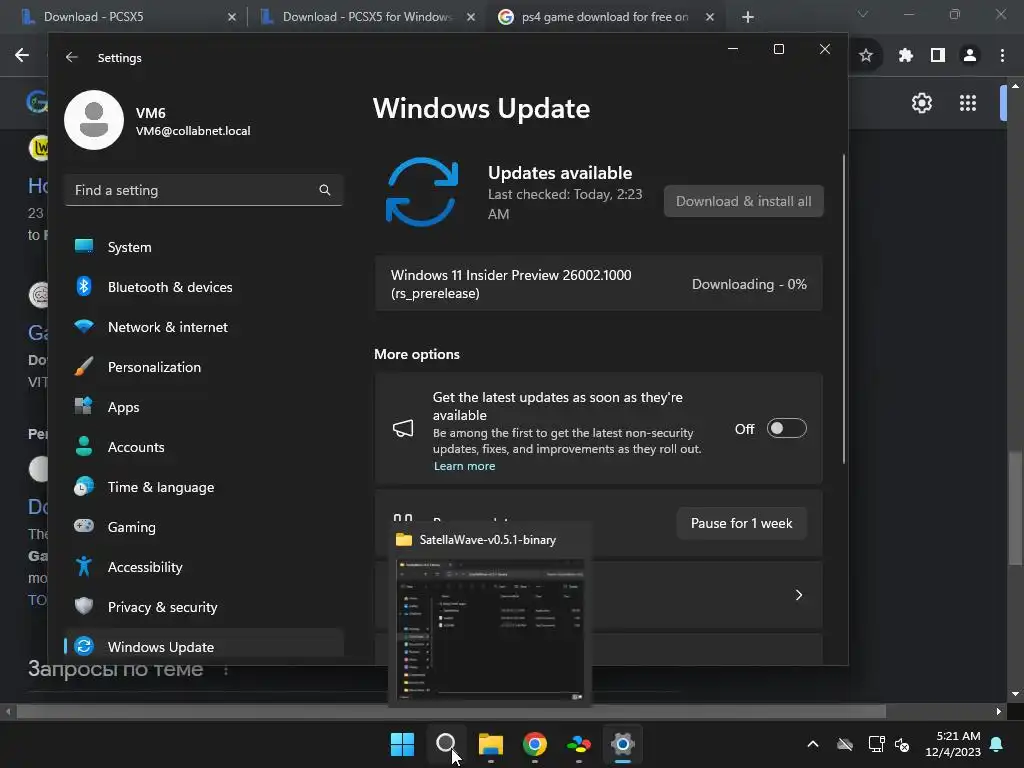Toggle get latest updates switch
This screenshot has width=1024, height=768.
point(786,428)
